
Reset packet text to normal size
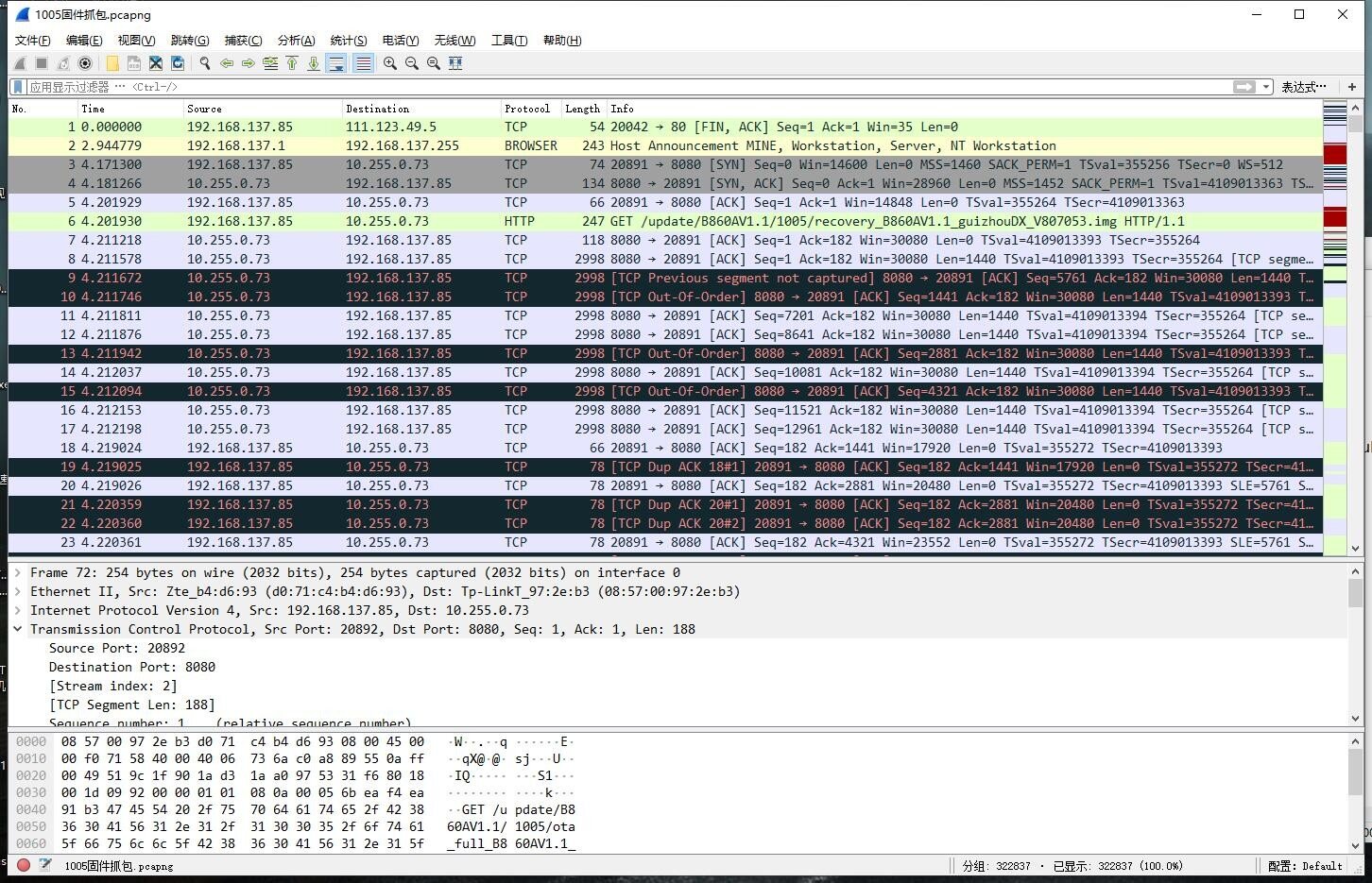[x=434, y=63]
